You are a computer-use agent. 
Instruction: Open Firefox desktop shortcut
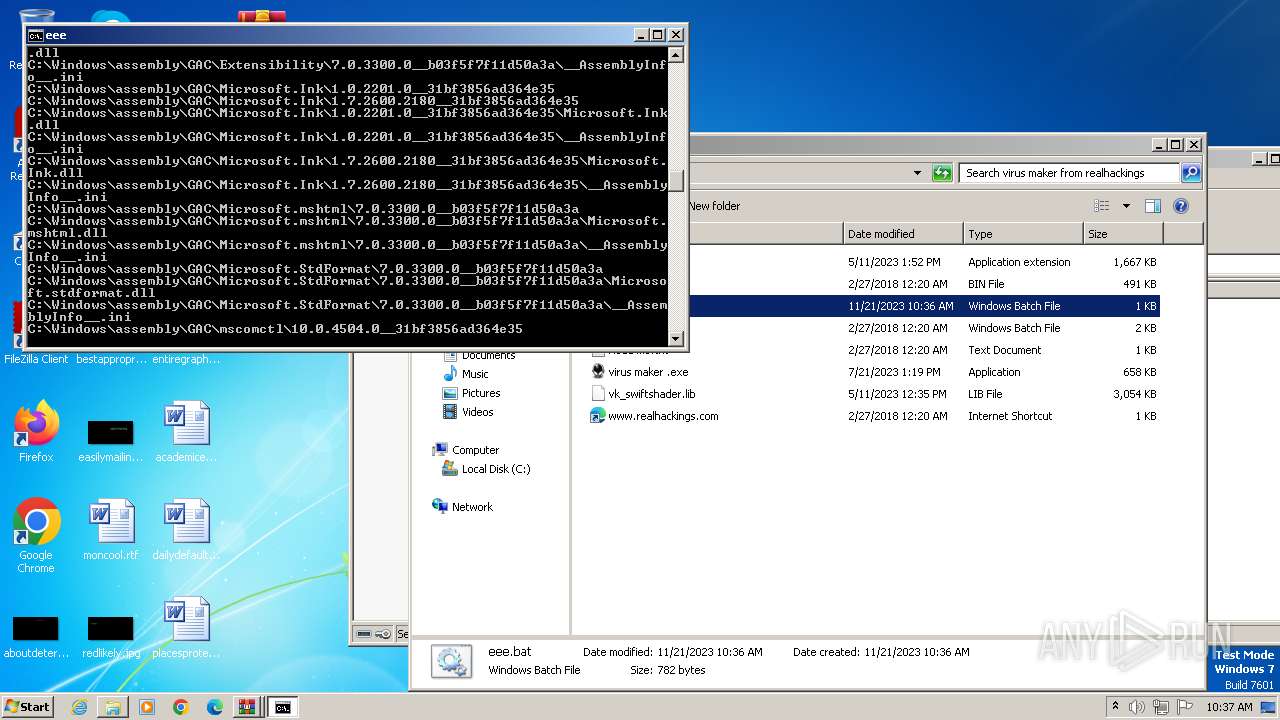tap(36, 432)
